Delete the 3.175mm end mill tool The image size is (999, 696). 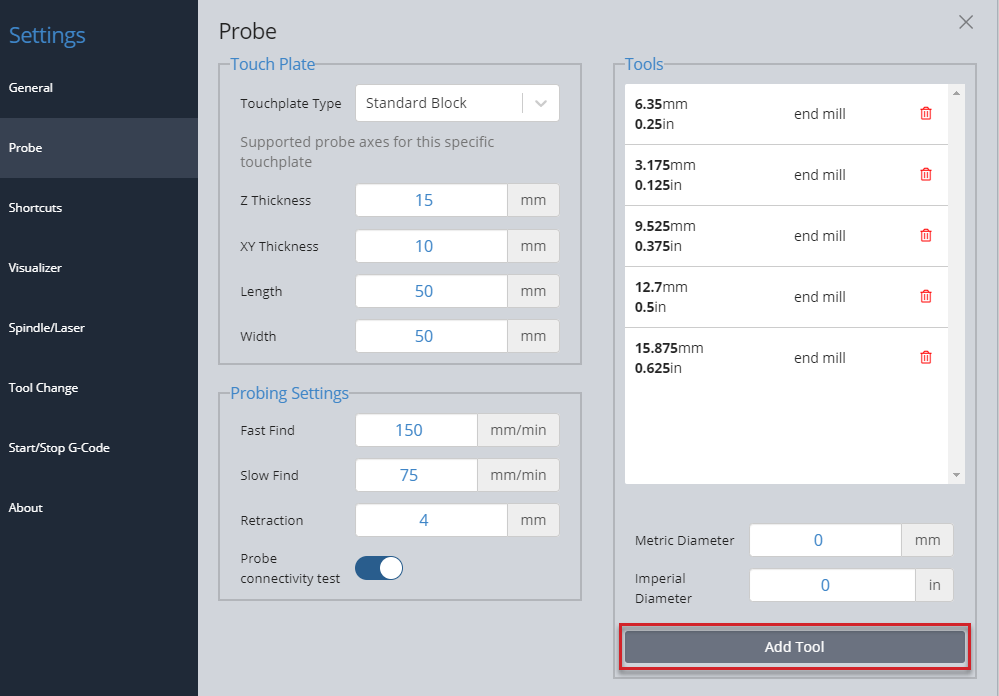926,174
